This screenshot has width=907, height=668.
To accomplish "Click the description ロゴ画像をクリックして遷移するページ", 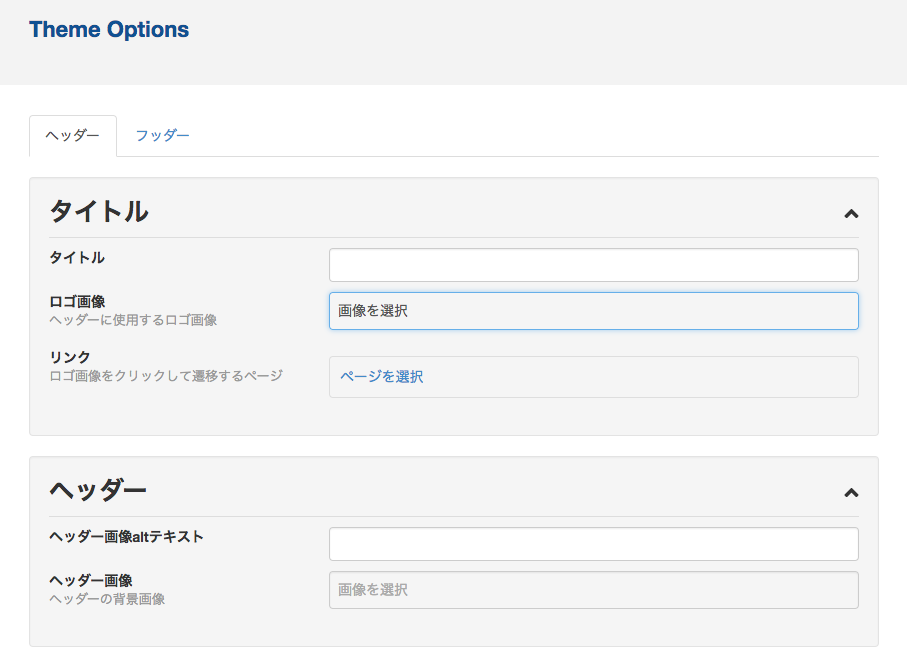I will coord(166,376).
